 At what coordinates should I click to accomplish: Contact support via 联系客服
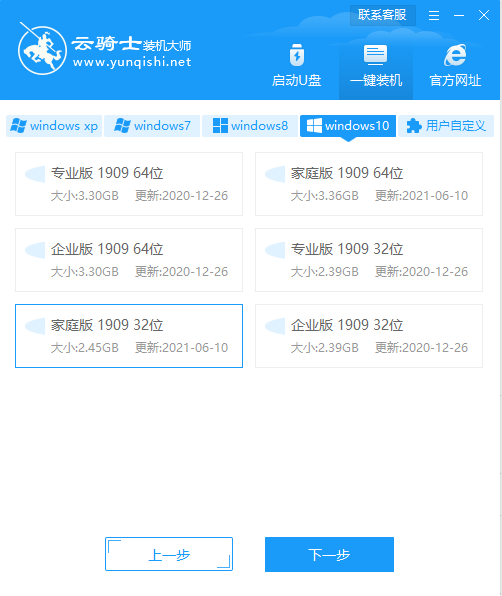coord(382,15)
